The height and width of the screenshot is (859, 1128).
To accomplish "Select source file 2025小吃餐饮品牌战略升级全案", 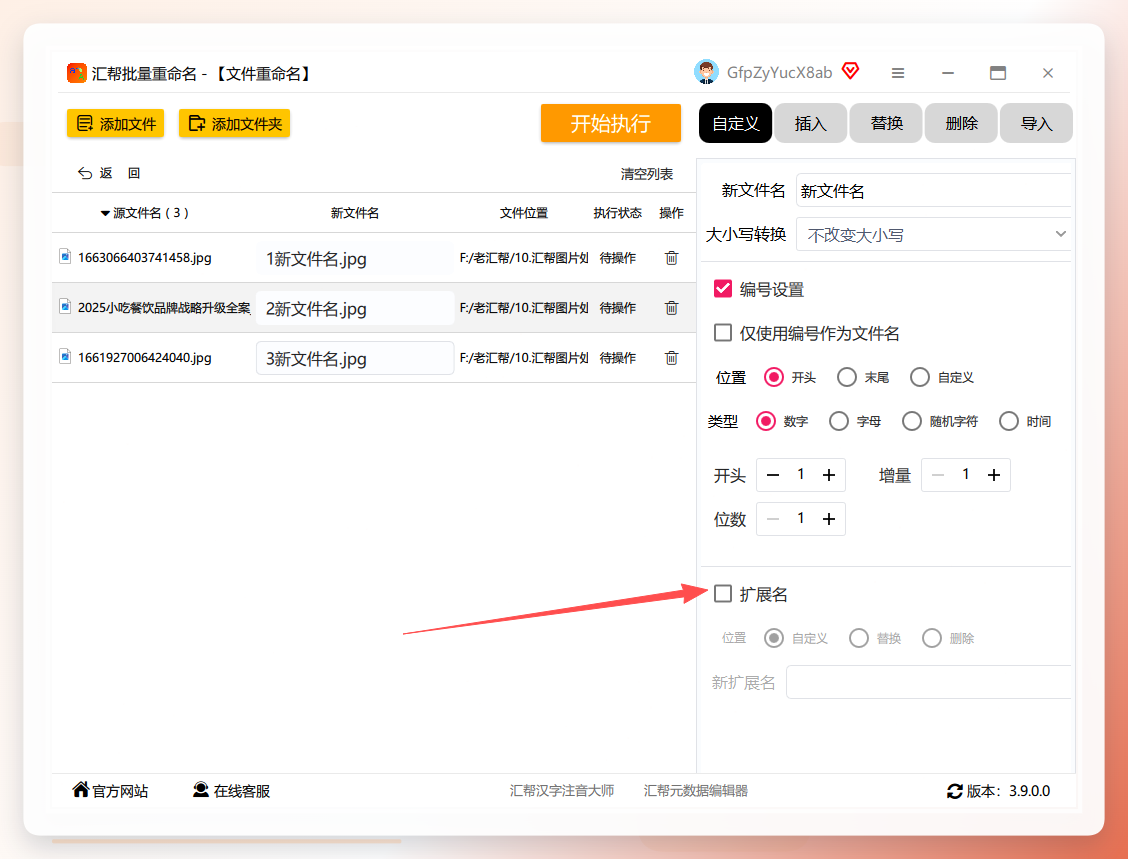I will pyautogui.click(x=164, y=308).
